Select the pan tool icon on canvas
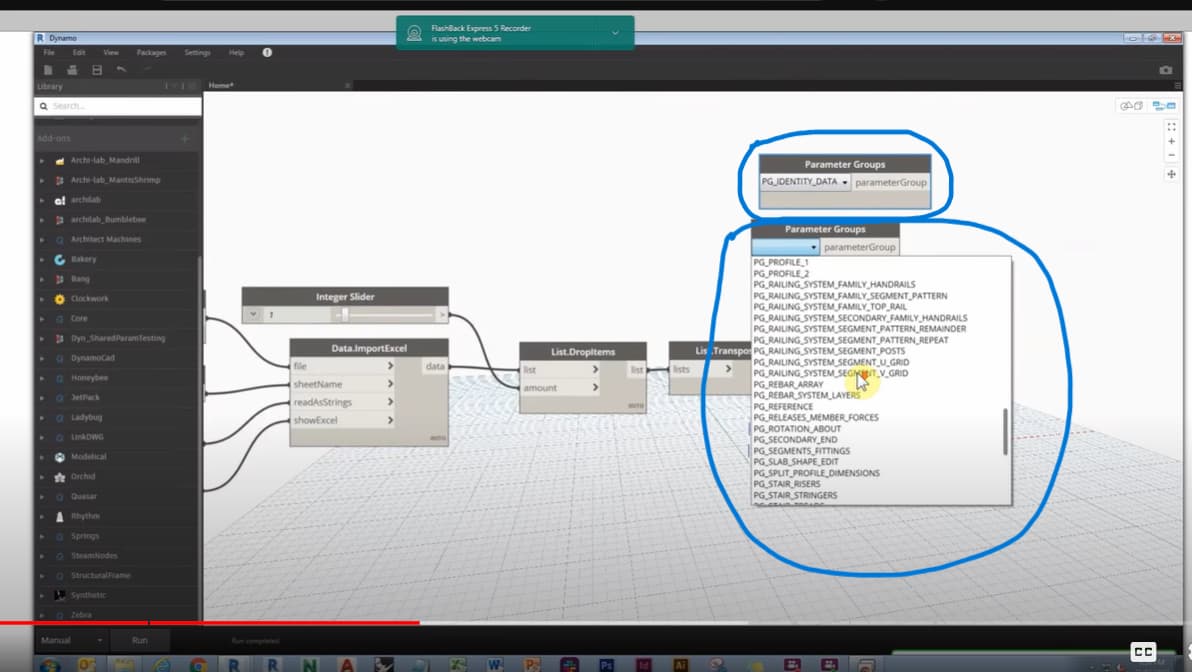Screen dimensions: 1192x672 [x=1171, y=174]
